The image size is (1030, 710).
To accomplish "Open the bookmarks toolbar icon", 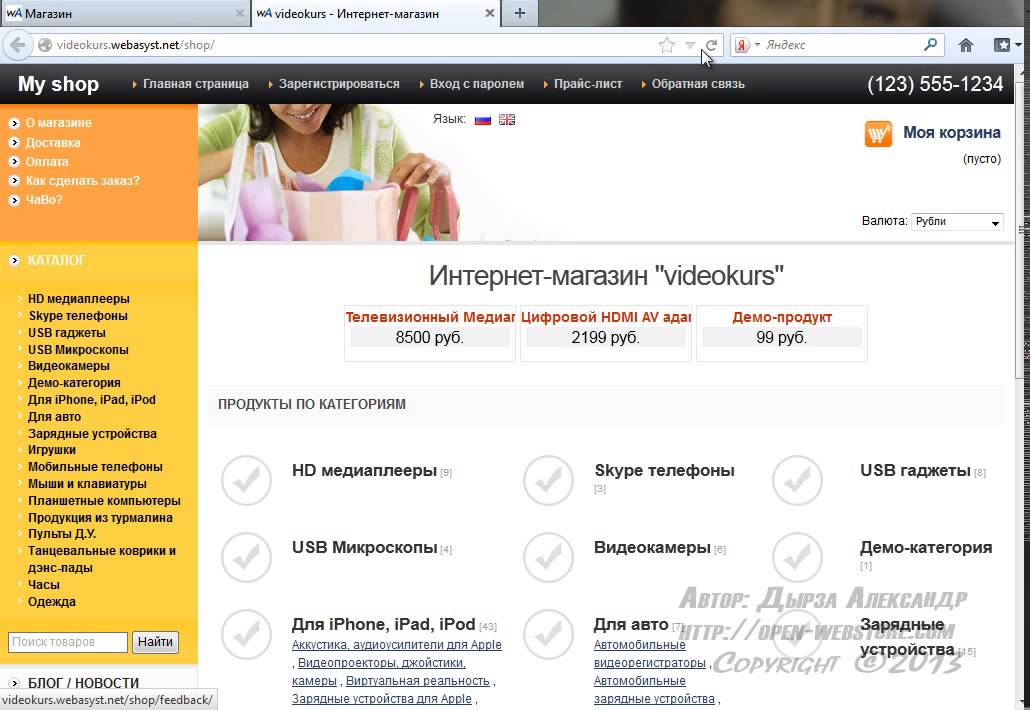I will tap(1002, 45).
